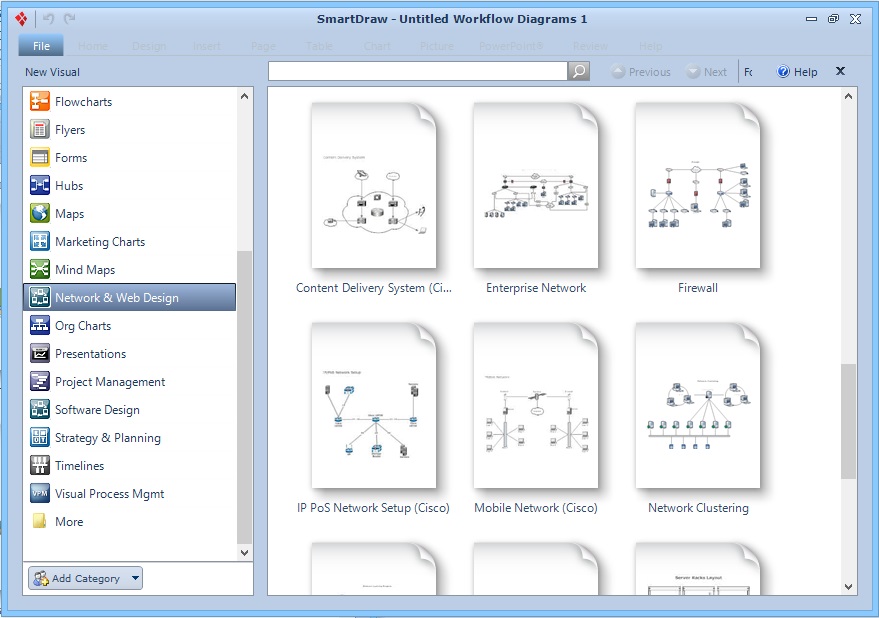Click the Flyers category icon

pos(40,130)
